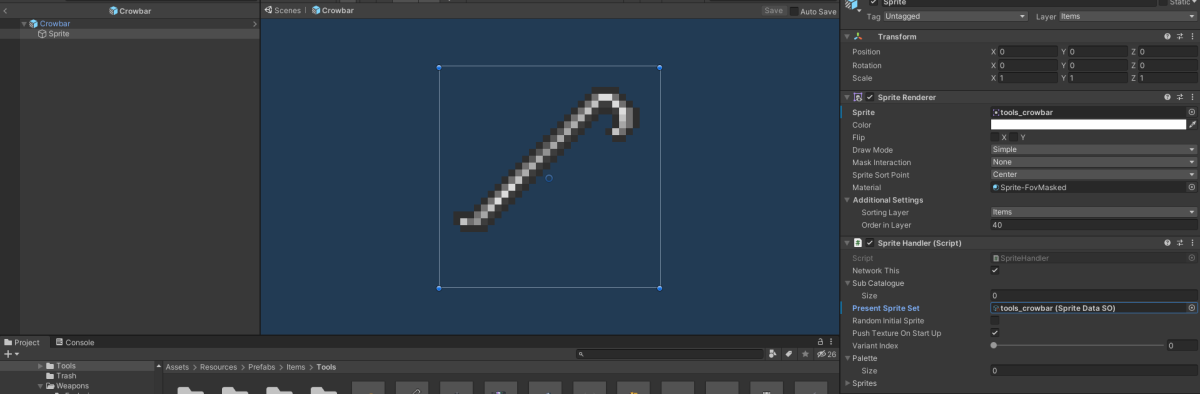Open Sprite Renderer presets icon
The width and height of the screenshot is (1200, 394).
click(1179, 97)
